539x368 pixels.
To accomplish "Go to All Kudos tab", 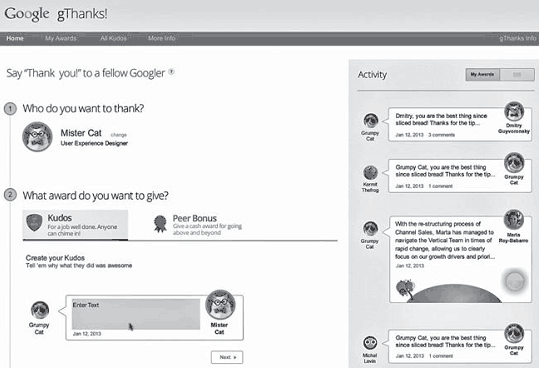I will 113,38.
